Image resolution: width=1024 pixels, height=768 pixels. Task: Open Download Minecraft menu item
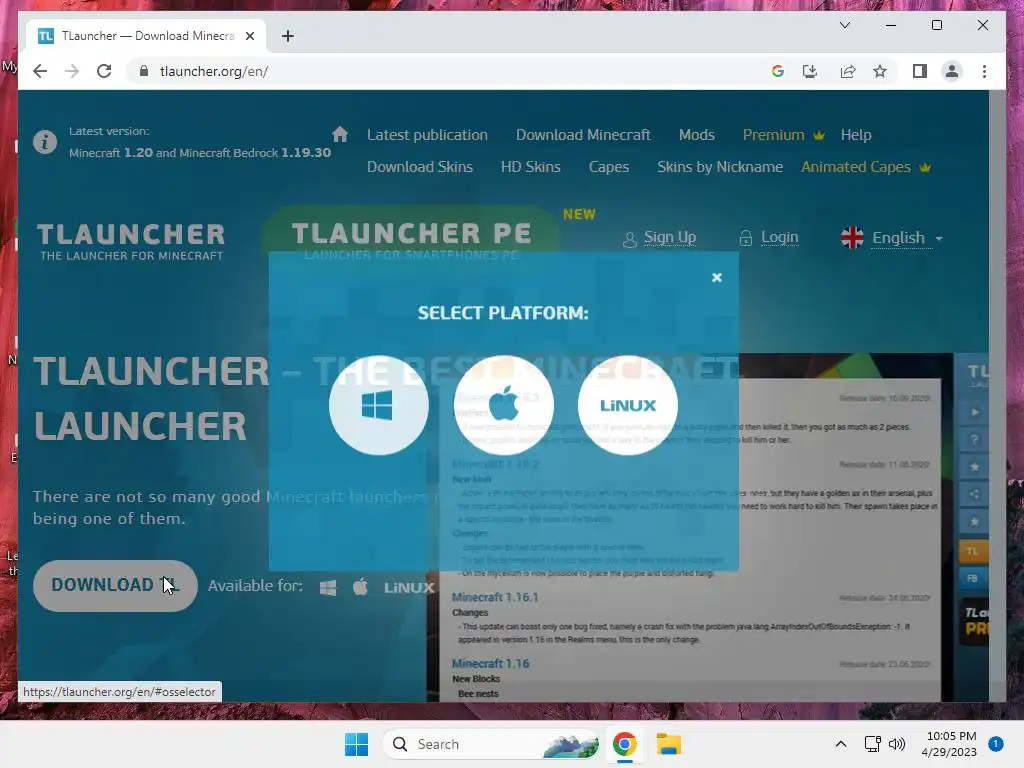583,135
